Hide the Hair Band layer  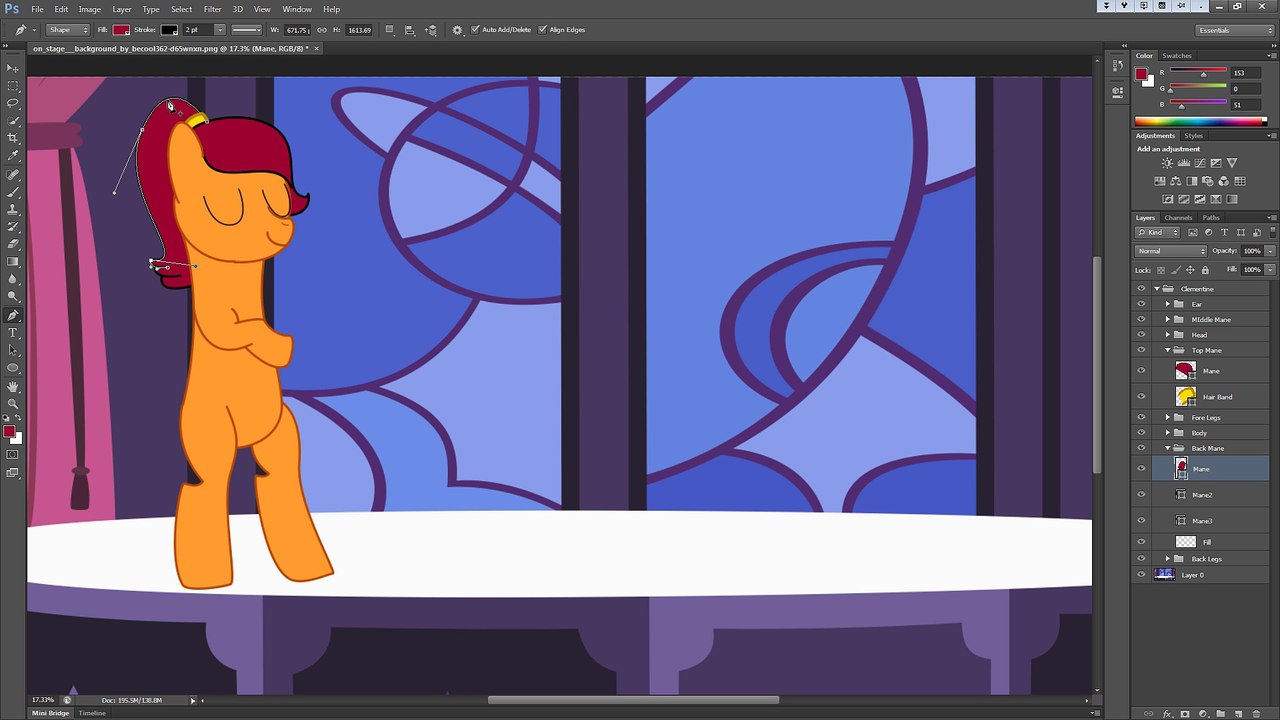(x=1141, y=397)
